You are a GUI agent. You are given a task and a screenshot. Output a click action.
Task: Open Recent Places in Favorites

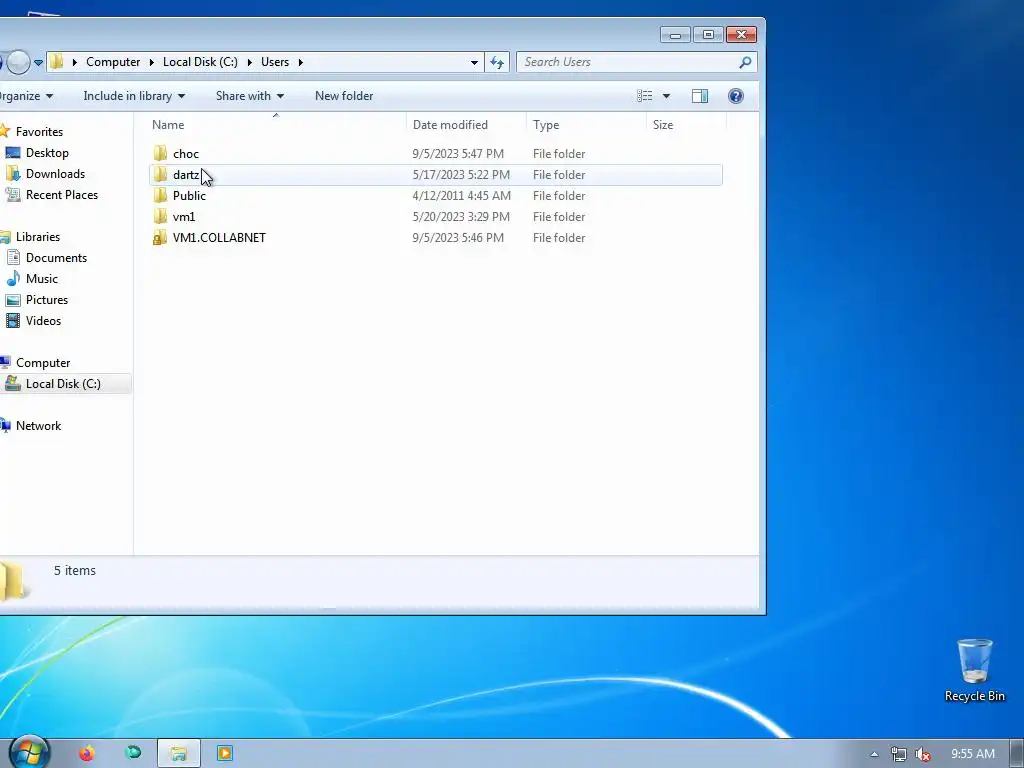pos(61,195)
